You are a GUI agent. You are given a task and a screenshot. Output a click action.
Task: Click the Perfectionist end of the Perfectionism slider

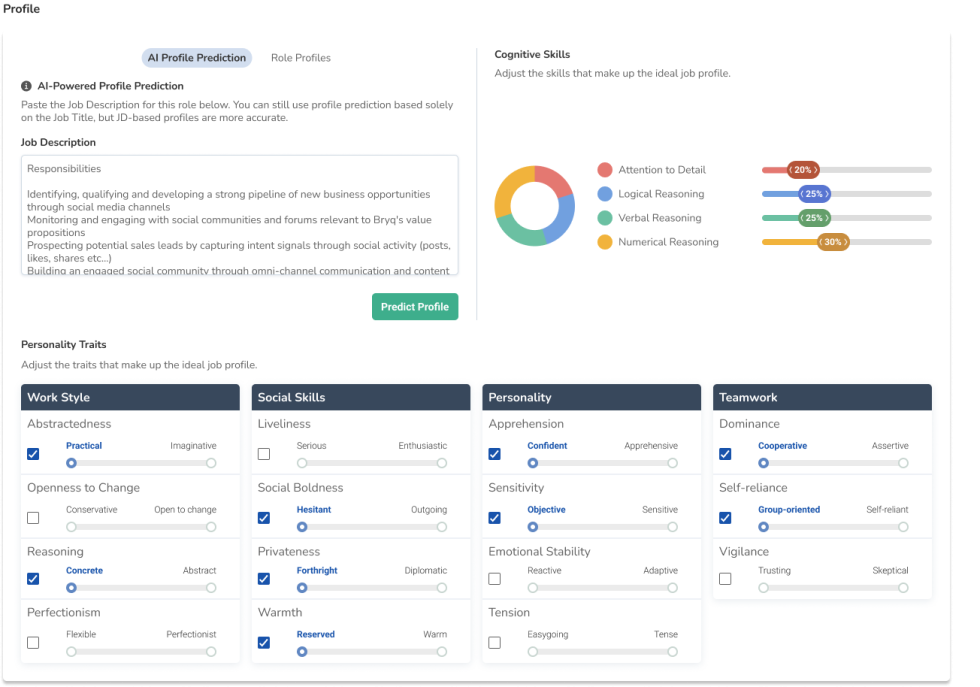tap(211, 651)
